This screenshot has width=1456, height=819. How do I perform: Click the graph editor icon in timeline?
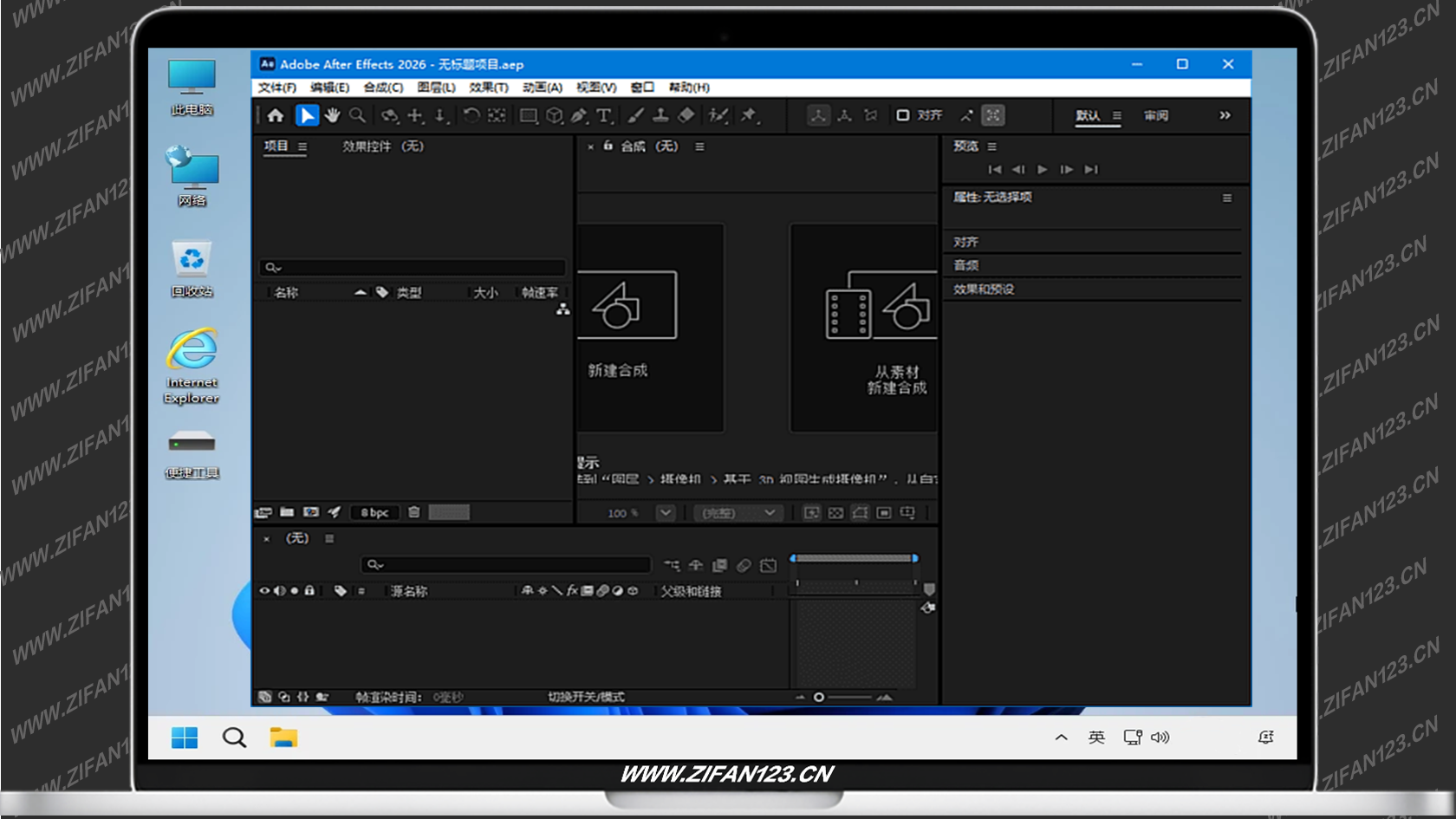[768, 565]
